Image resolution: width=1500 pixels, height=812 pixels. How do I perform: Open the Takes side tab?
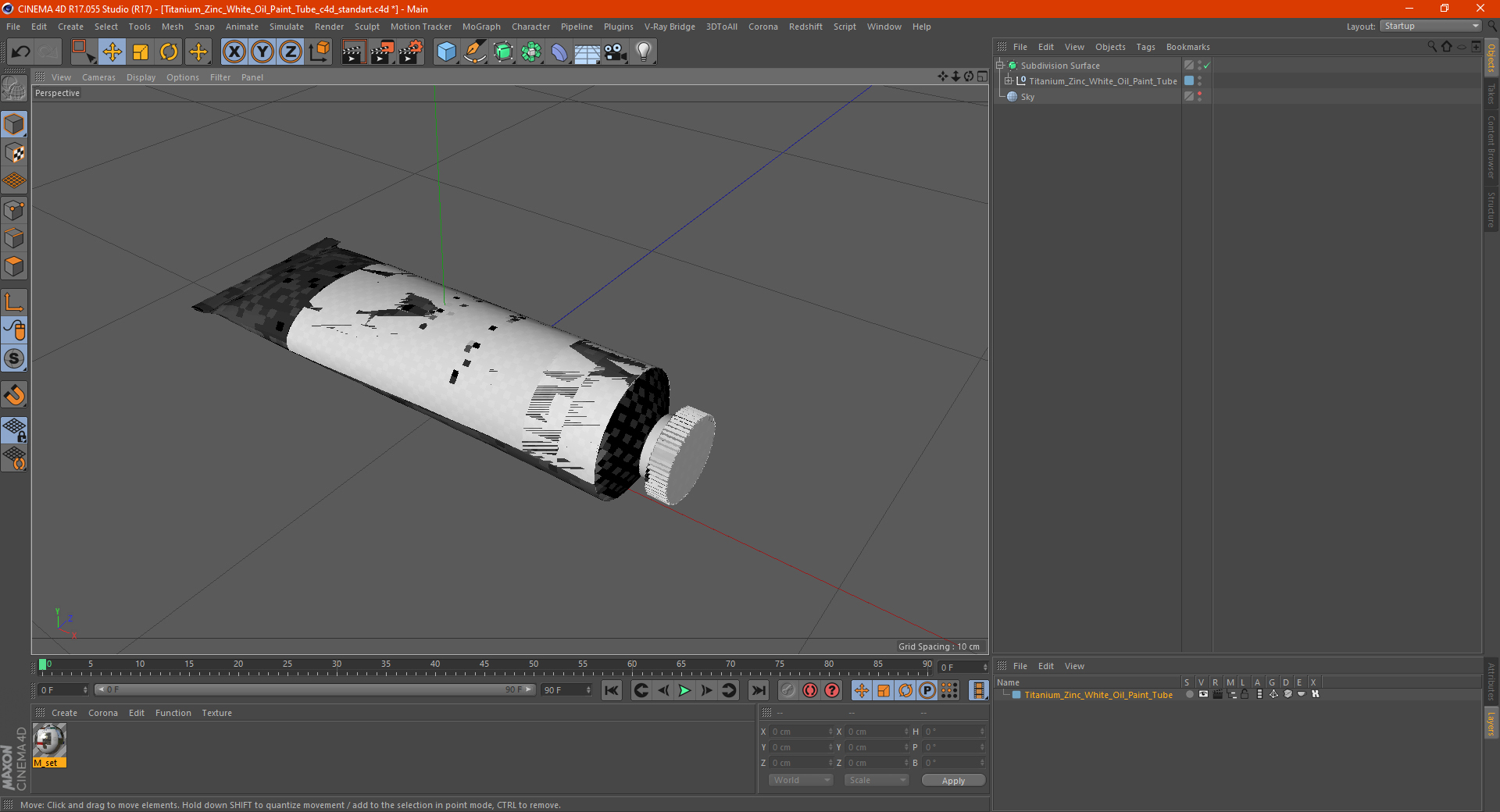tap(1491, 94)
